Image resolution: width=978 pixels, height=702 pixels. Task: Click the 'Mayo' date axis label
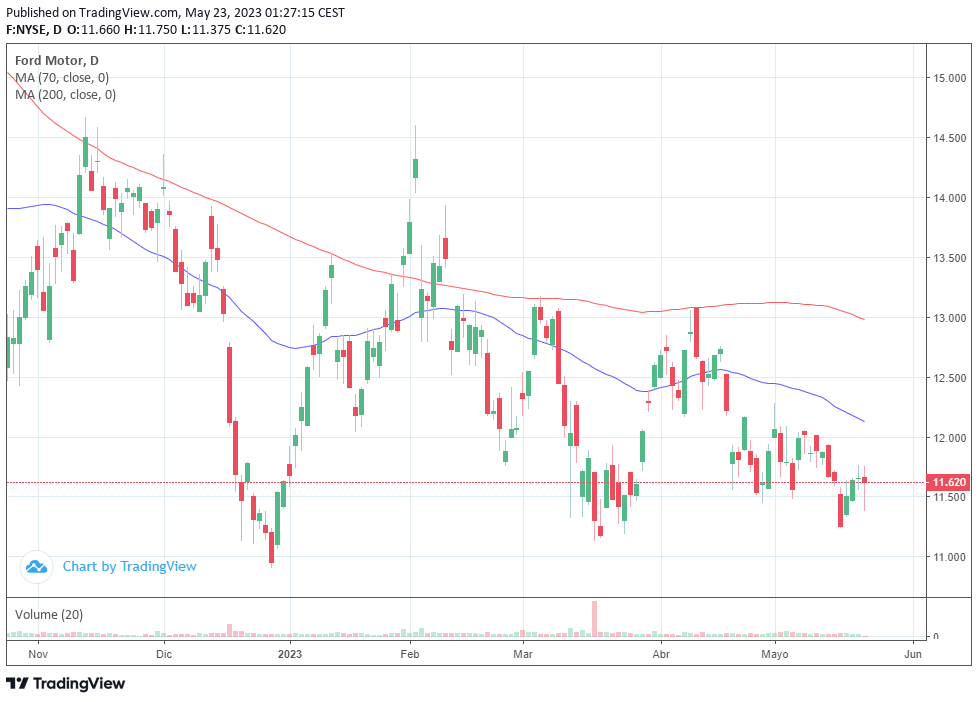point(775,654)
